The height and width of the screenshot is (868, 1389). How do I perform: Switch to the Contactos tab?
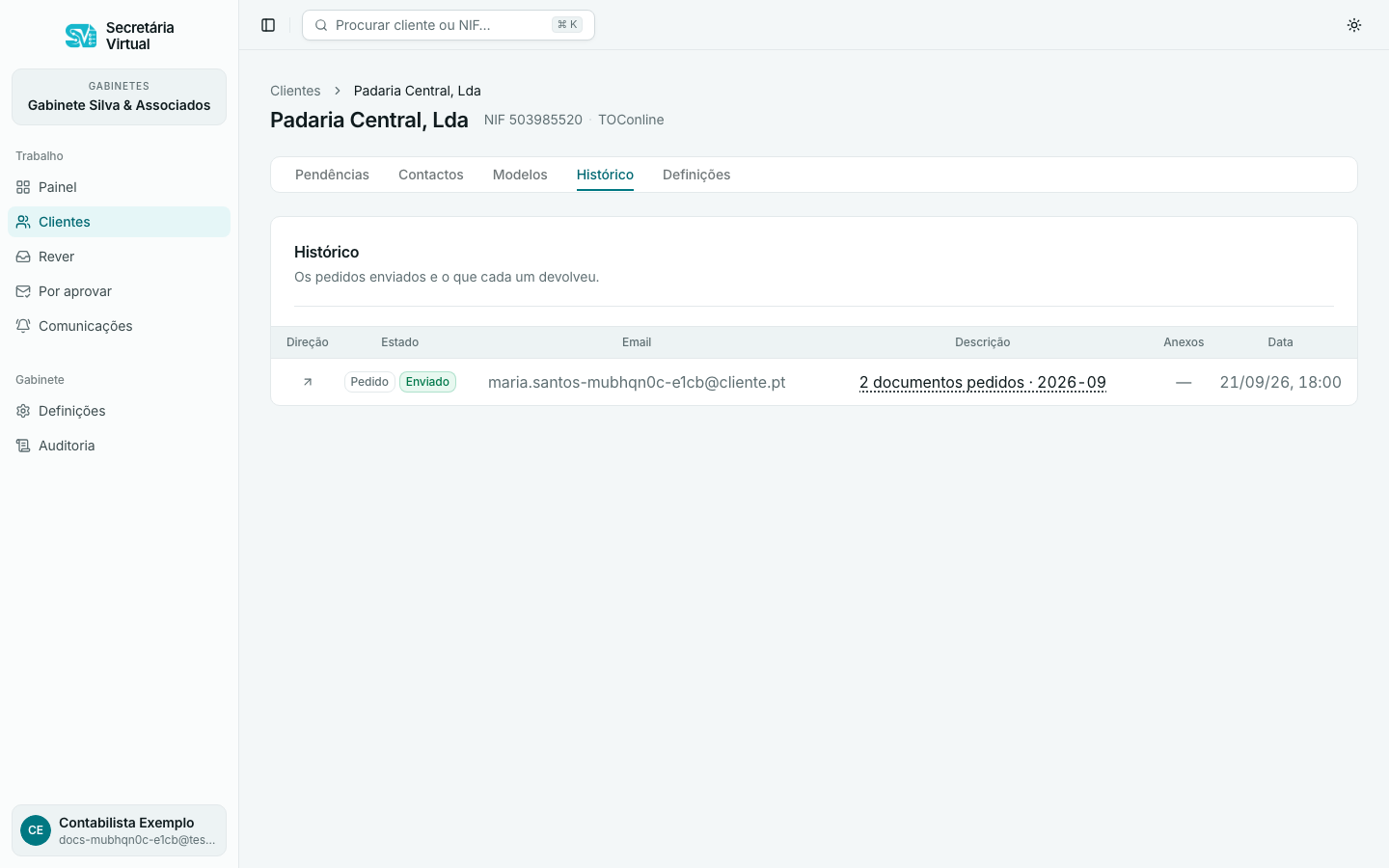pos(431,175)
